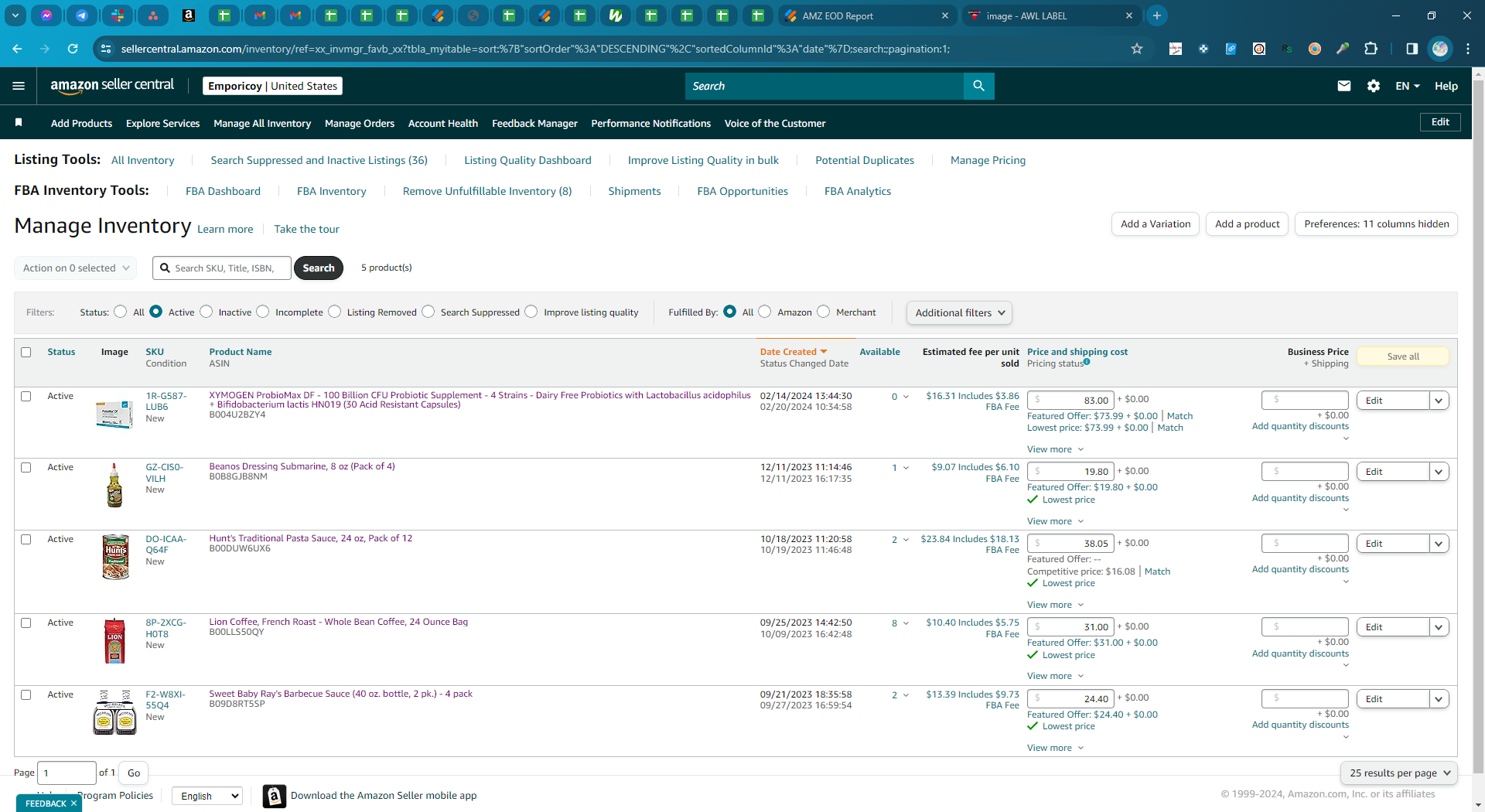Open the messages envelope icon
Image resolution: width=1485 pixels, height=812 pixels.
point(1344,86)
